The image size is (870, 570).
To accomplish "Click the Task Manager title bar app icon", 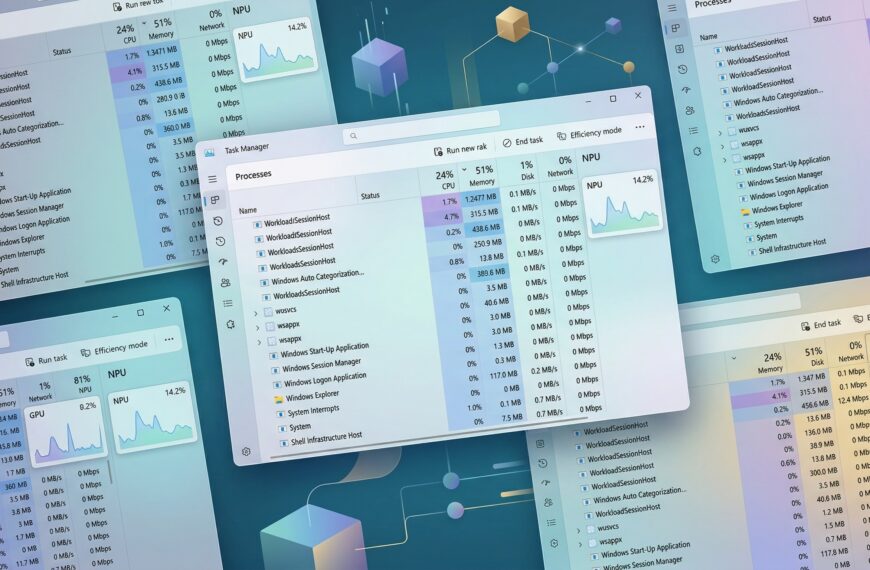I will [210, 152].
